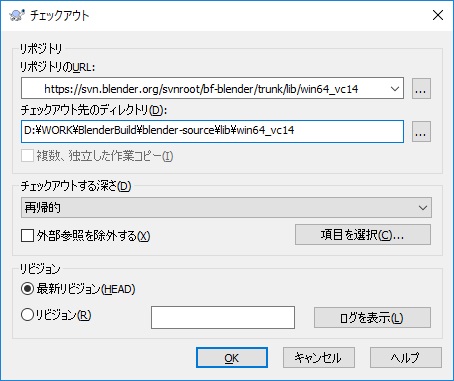This screenshot has width=454, height=381.
Task: Open the repository URL dropdown history
Action: tap(395, 89)
